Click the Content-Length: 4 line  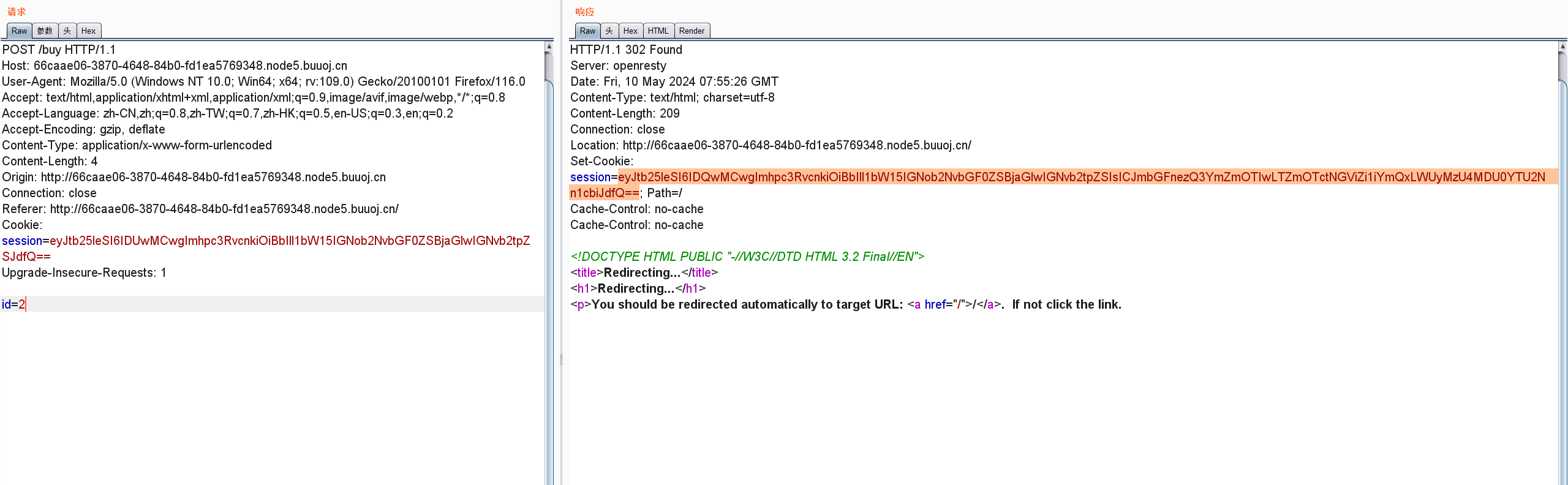50,161
